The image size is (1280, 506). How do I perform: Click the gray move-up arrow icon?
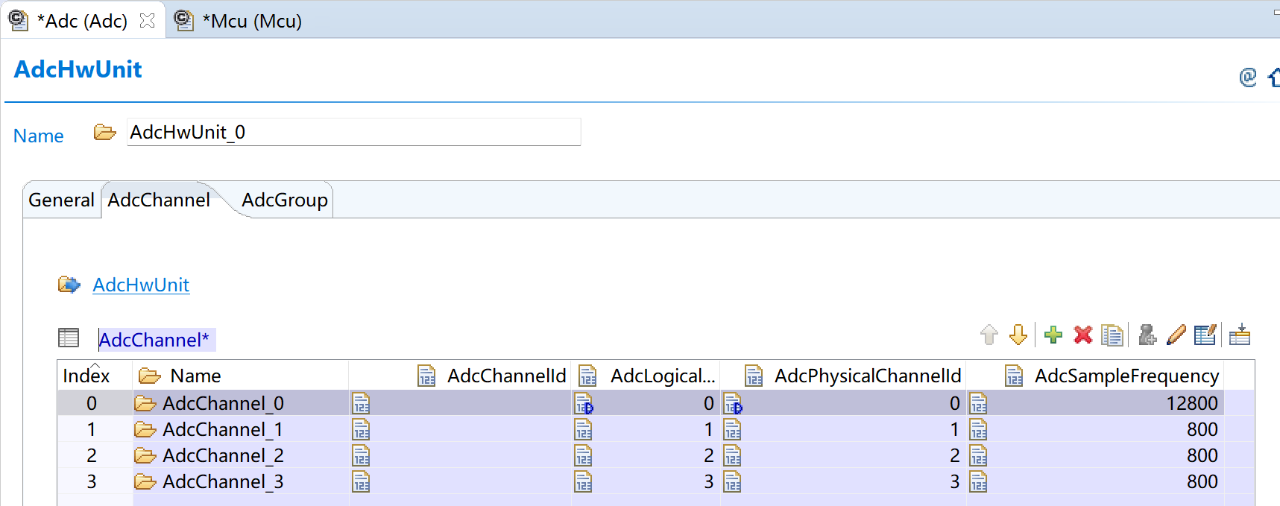pyautogui.click(x=989, y=335)
